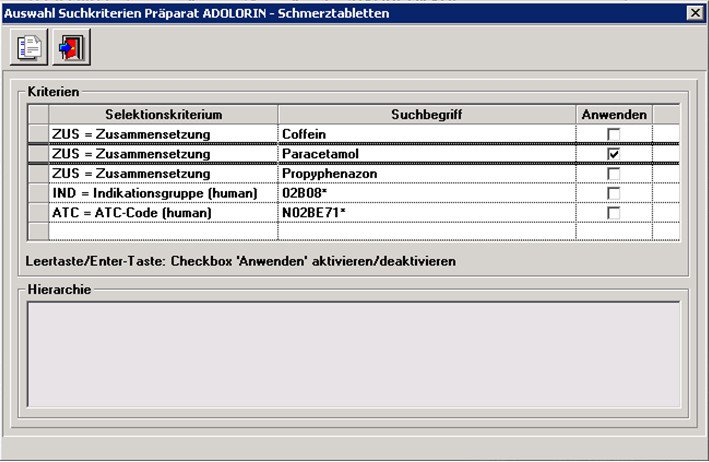Screen dimensions: 709x462
Task: Uncheck the Anwenden checkbox for Paracetamol
Action: click(614, 154)
